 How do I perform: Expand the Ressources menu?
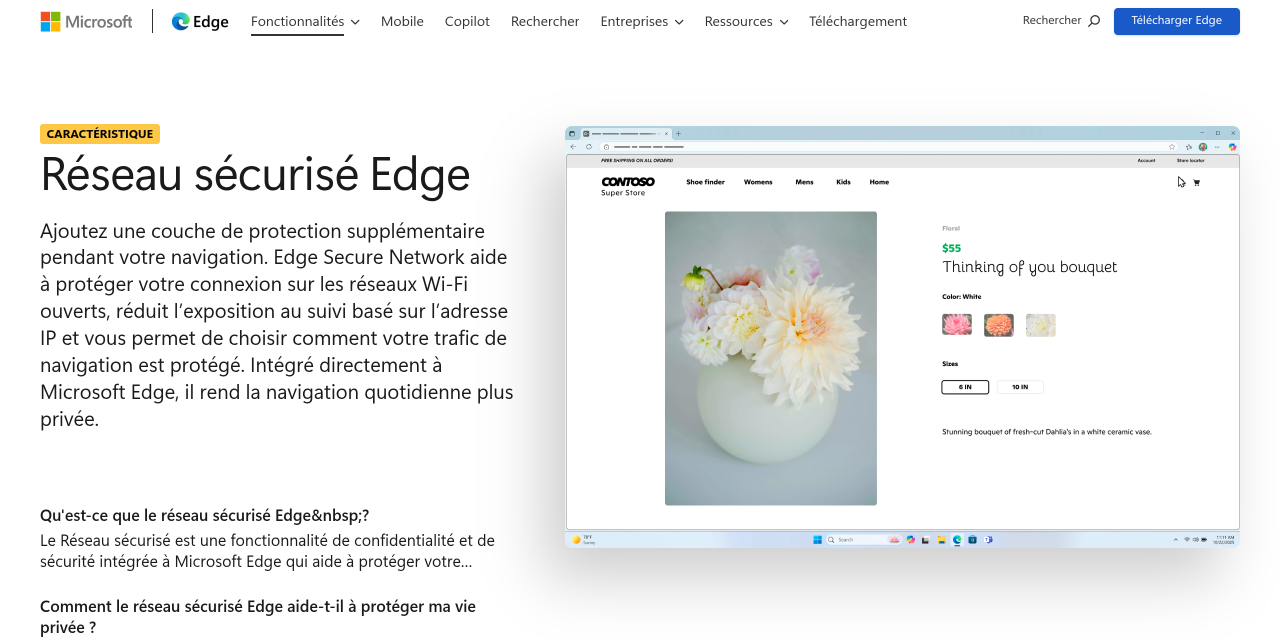[746, 21]
